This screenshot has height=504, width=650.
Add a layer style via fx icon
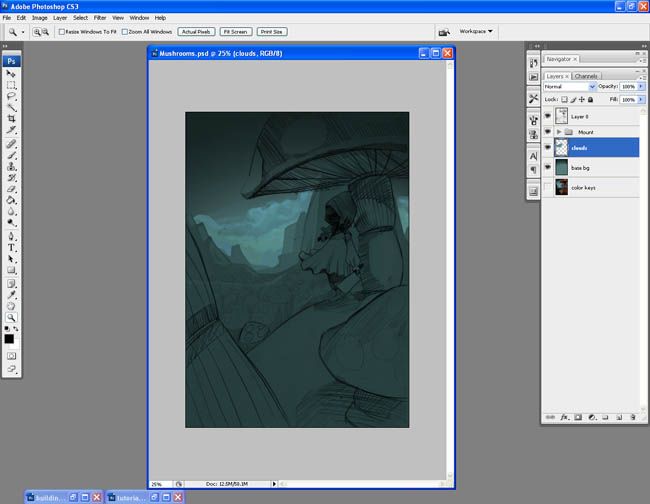pyautogui.click(x=565, y=417)
